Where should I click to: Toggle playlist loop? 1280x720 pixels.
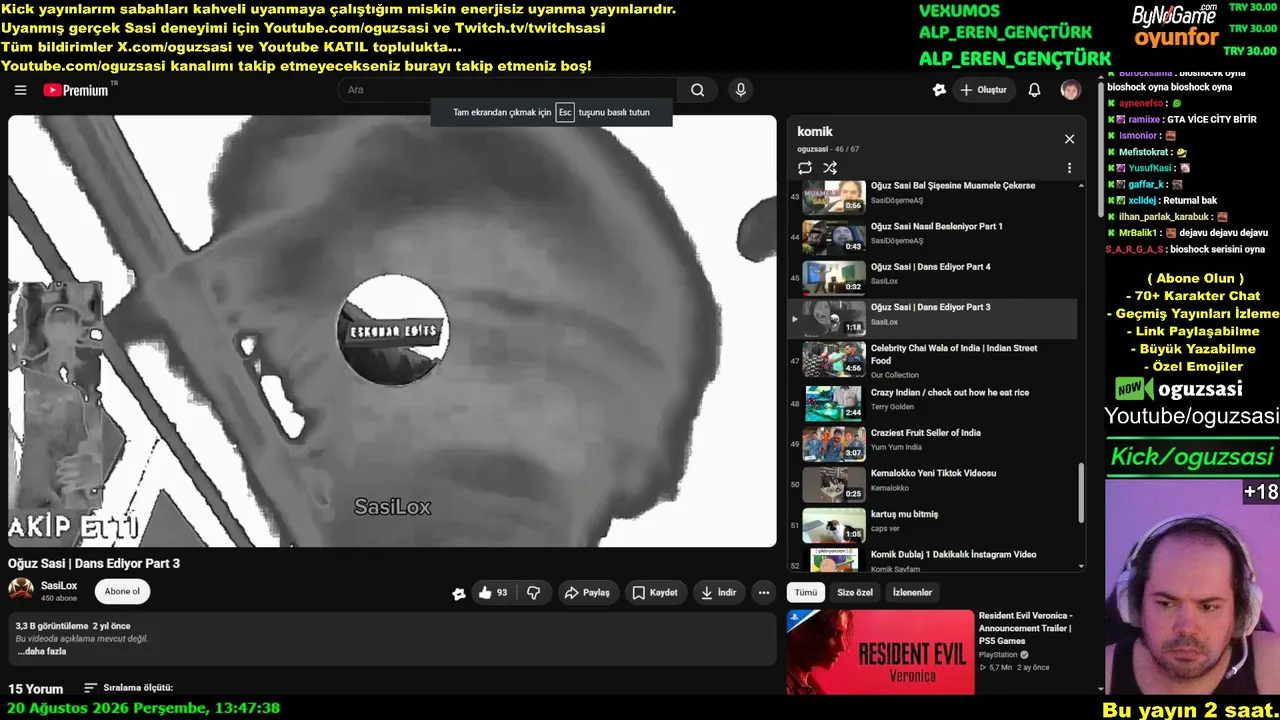[805, 168]
